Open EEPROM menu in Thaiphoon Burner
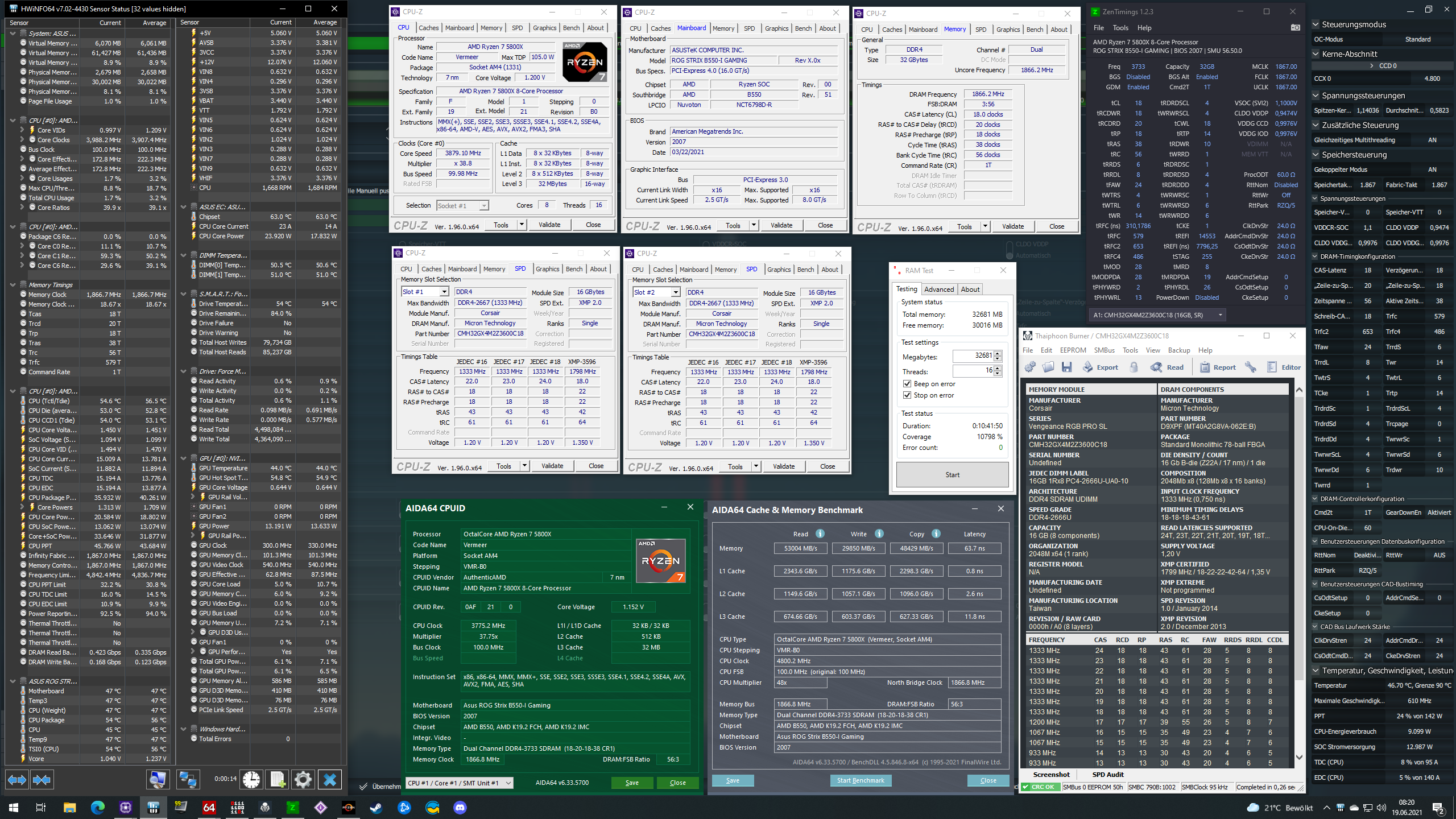Image resolution: width=1456 pixels, height=819 pixels. click(x=1073, y=350)
